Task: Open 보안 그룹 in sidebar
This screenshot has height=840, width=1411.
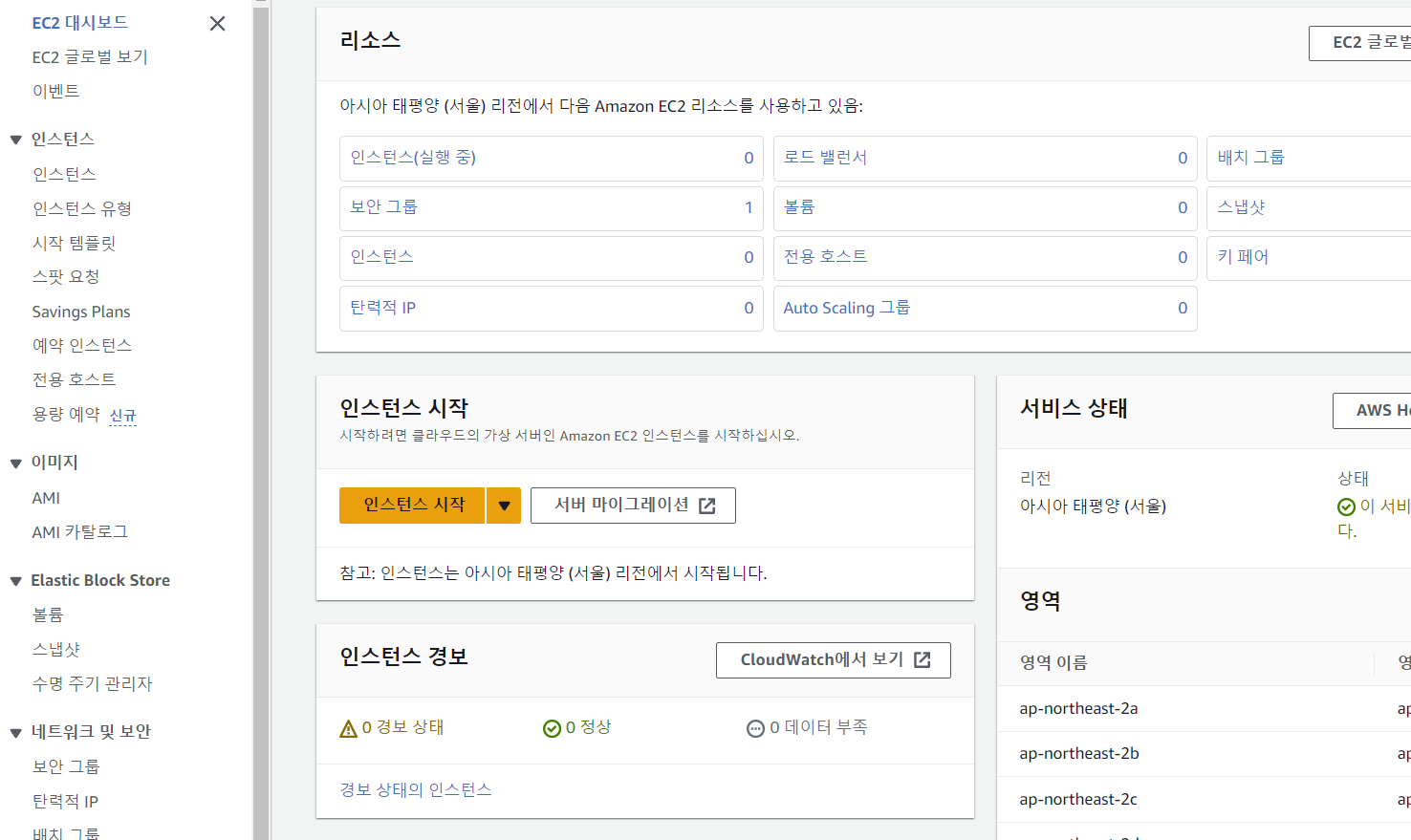Action: [x=66, y=767]
